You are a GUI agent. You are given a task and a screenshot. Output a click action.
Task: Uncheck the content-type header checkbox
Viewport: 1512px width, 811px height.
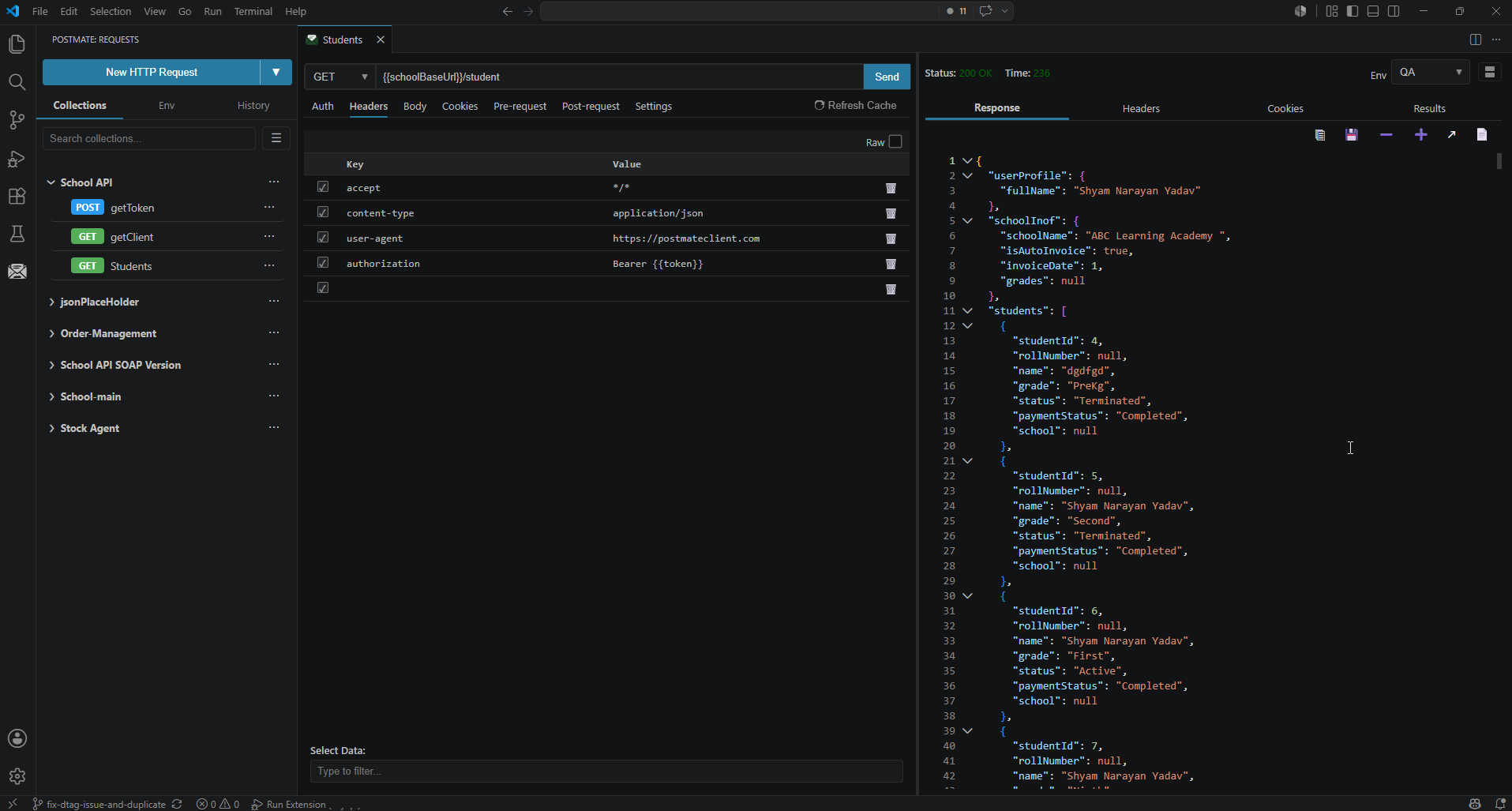[x=323, y=212]
